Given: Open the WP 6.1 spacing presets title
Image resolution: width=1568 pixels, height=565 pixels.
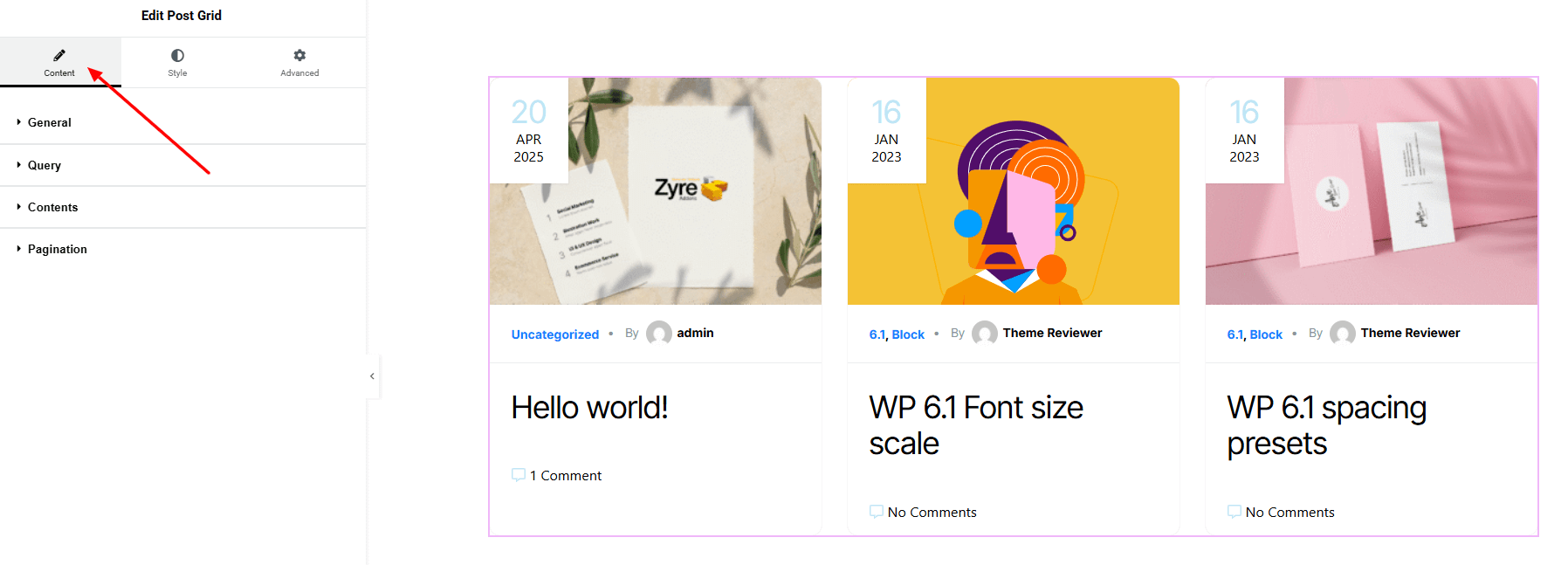Looking at the screenshot, I should click(x=1327, y=425).
